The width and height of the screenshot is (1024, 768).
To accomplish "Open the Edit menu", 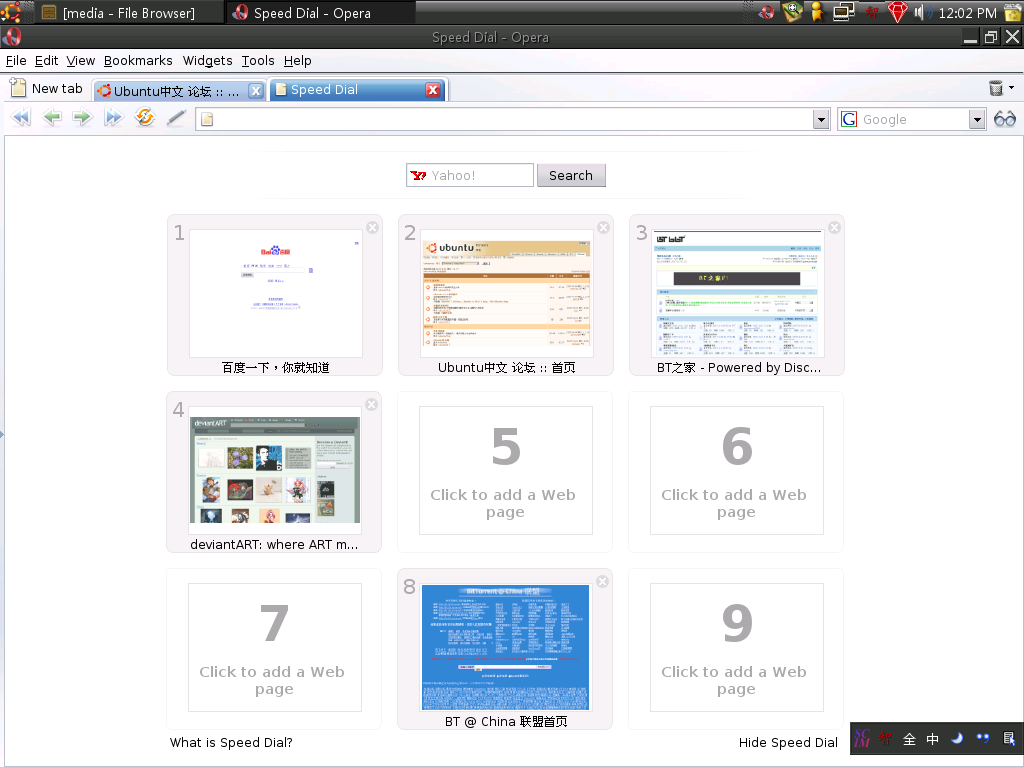I will [x=46, y=61].
